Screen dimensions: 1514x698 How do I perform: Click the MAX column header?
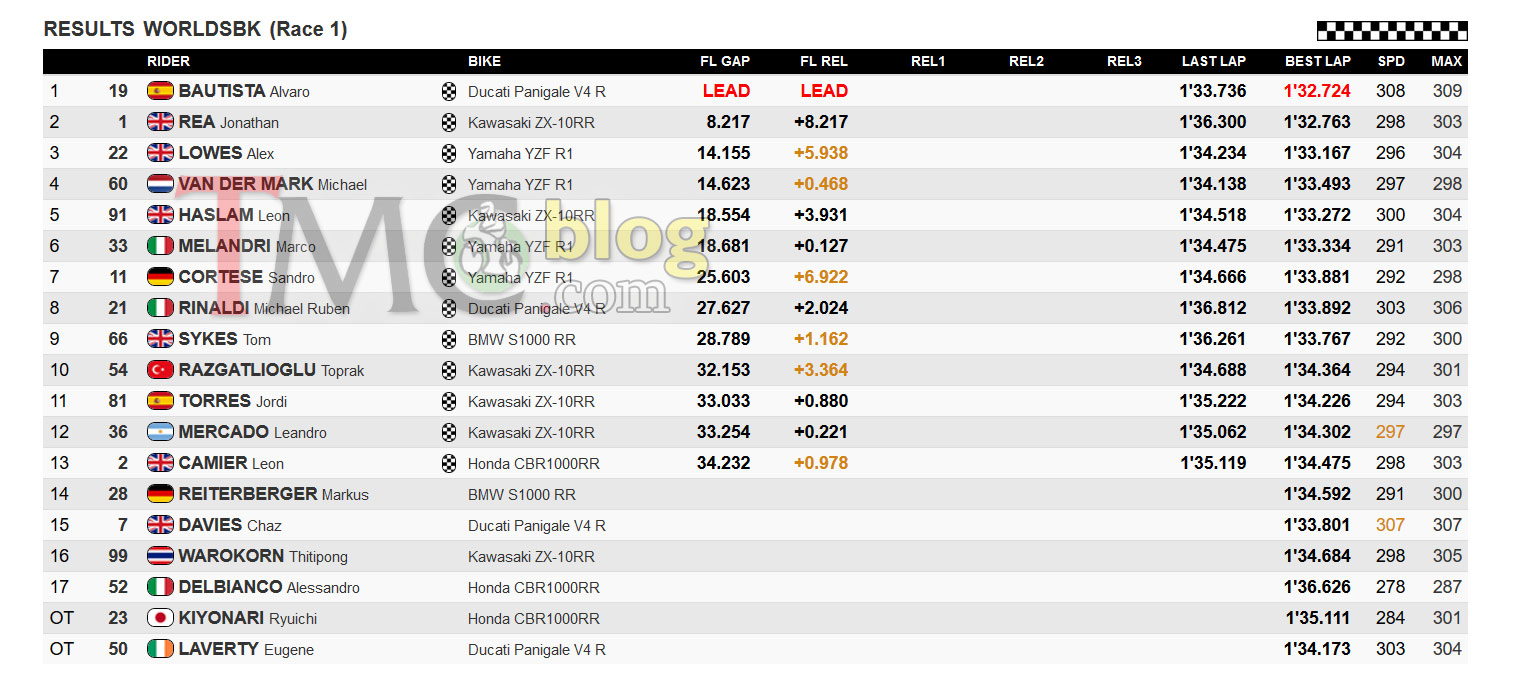pos(1447,61)
